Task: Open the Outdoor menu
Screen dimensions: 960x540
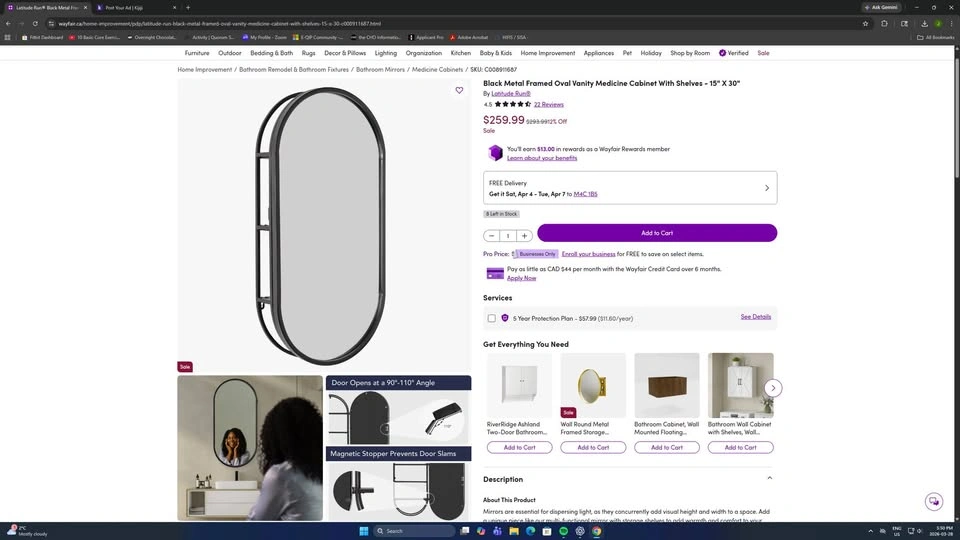Action: 230,53
